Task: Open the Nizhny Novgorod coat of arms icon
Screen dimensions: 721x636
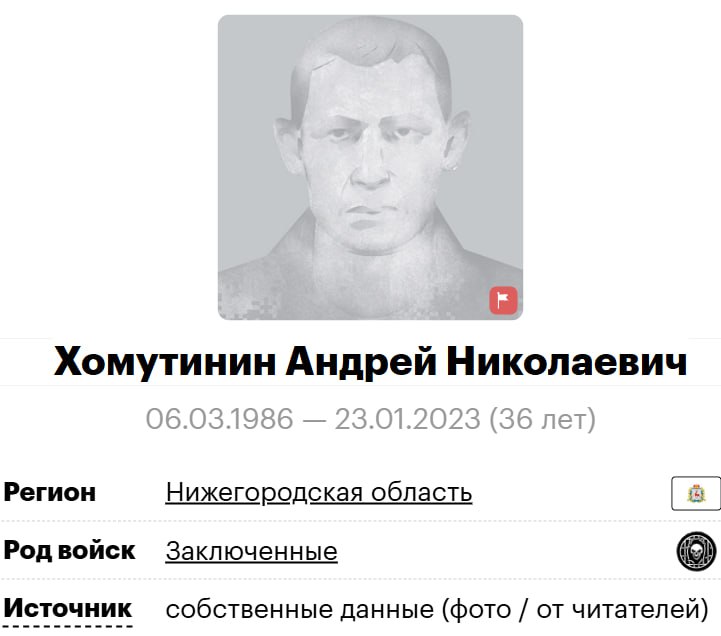Action: click(696, 493)
